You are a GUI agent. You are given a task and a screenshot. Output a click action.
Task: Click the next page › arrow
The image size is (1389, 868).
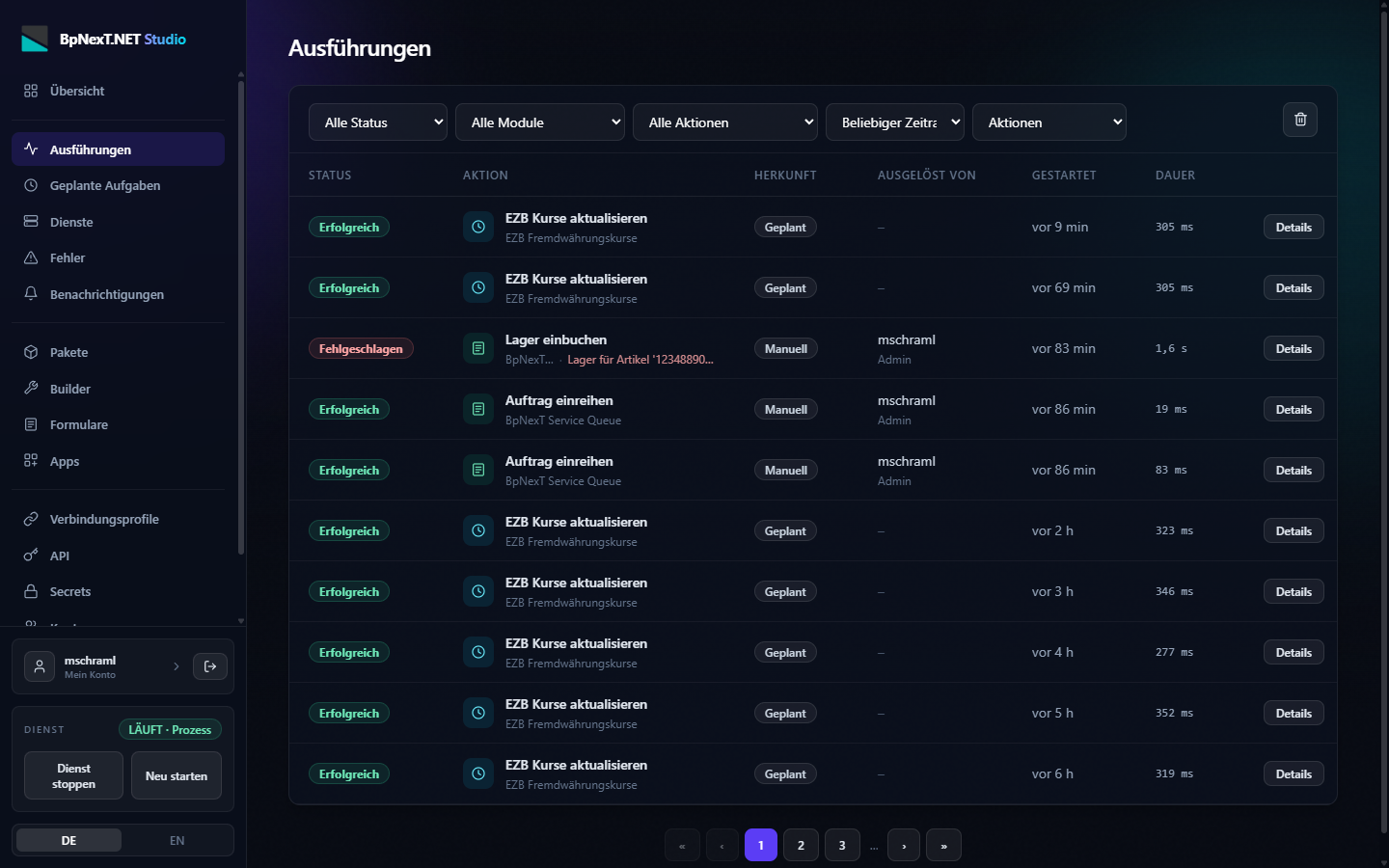click(904, 845)
